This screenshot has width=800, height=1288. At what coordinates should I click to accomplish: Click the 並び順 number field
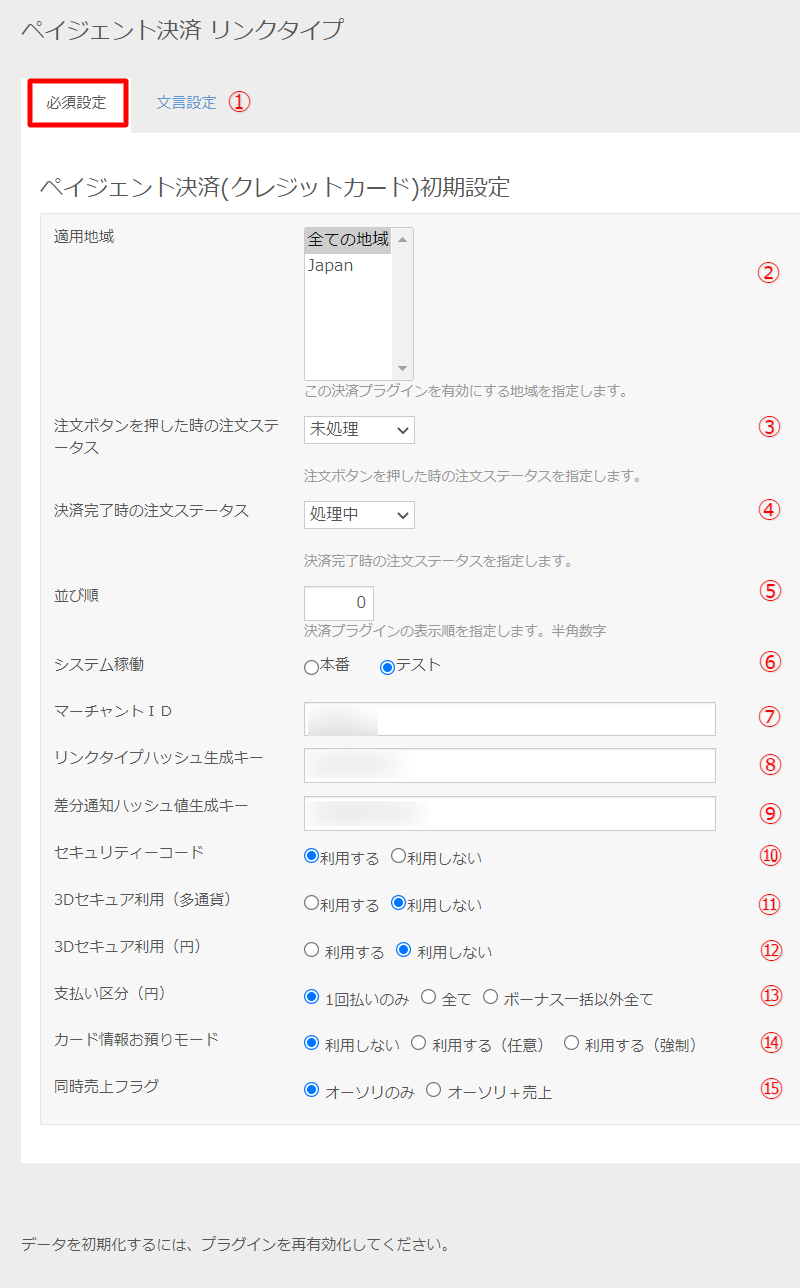click(x=338, y=603)
